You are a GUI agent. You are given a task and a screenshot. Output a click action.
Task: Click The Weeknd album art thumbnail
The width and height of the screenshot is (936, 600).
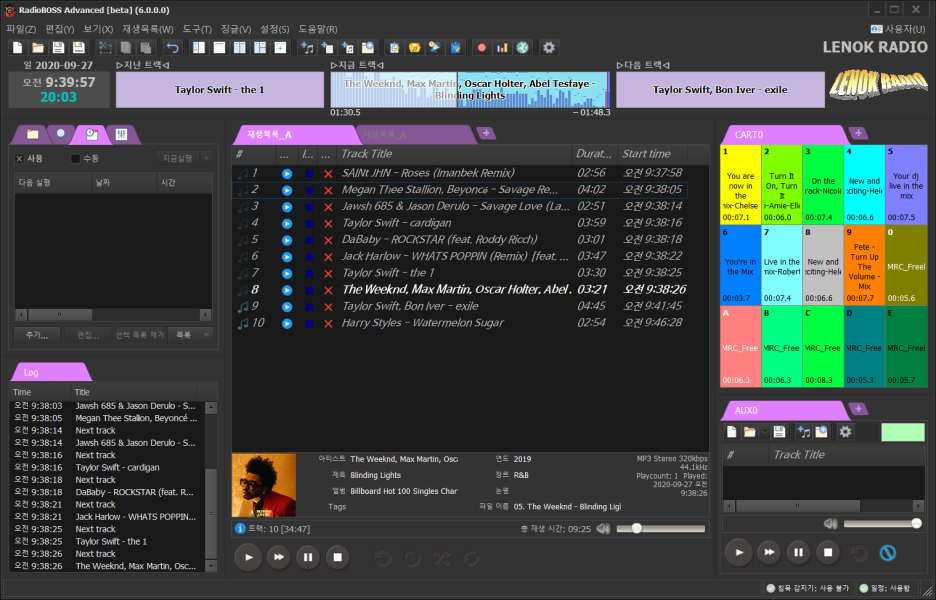coord(264,485)
